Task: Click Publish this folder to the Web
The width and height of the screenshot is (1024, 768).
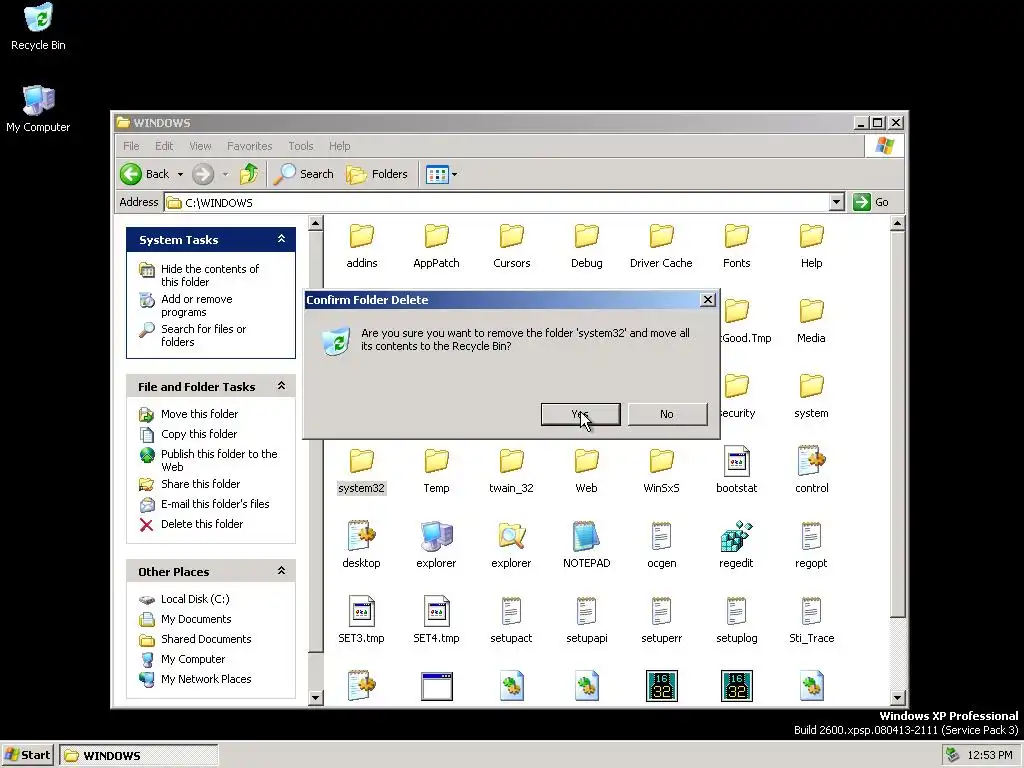Action: [219, 460]
